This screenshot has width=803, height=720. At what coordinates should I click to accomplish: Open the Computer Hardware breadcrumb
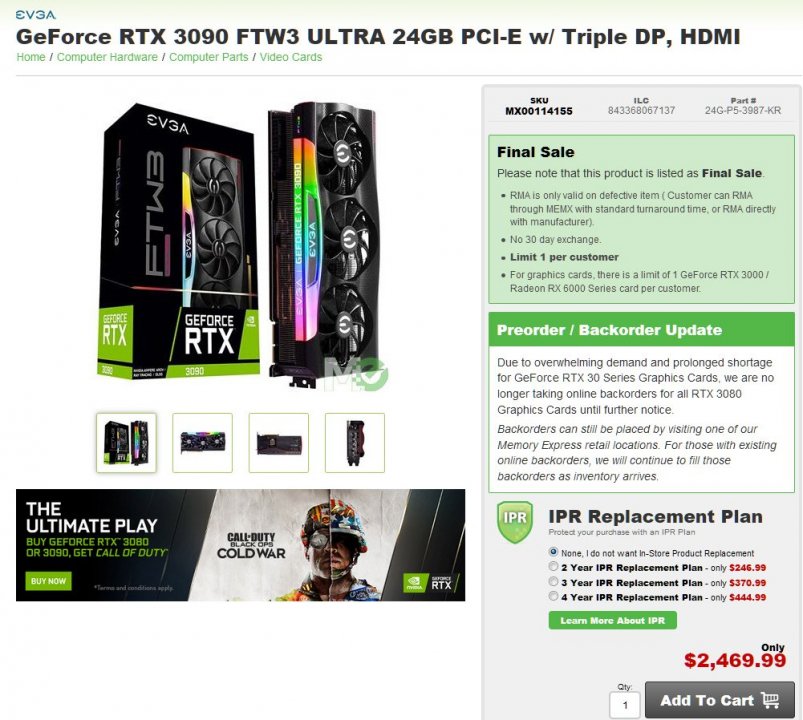107,57
